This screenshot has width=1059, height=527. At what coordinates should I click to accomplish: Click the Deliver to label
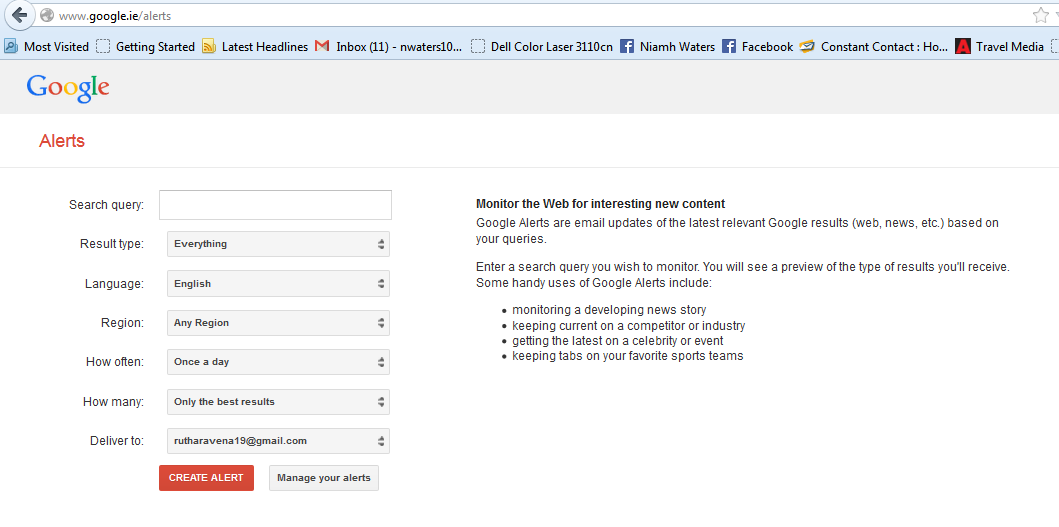[117, 441]
